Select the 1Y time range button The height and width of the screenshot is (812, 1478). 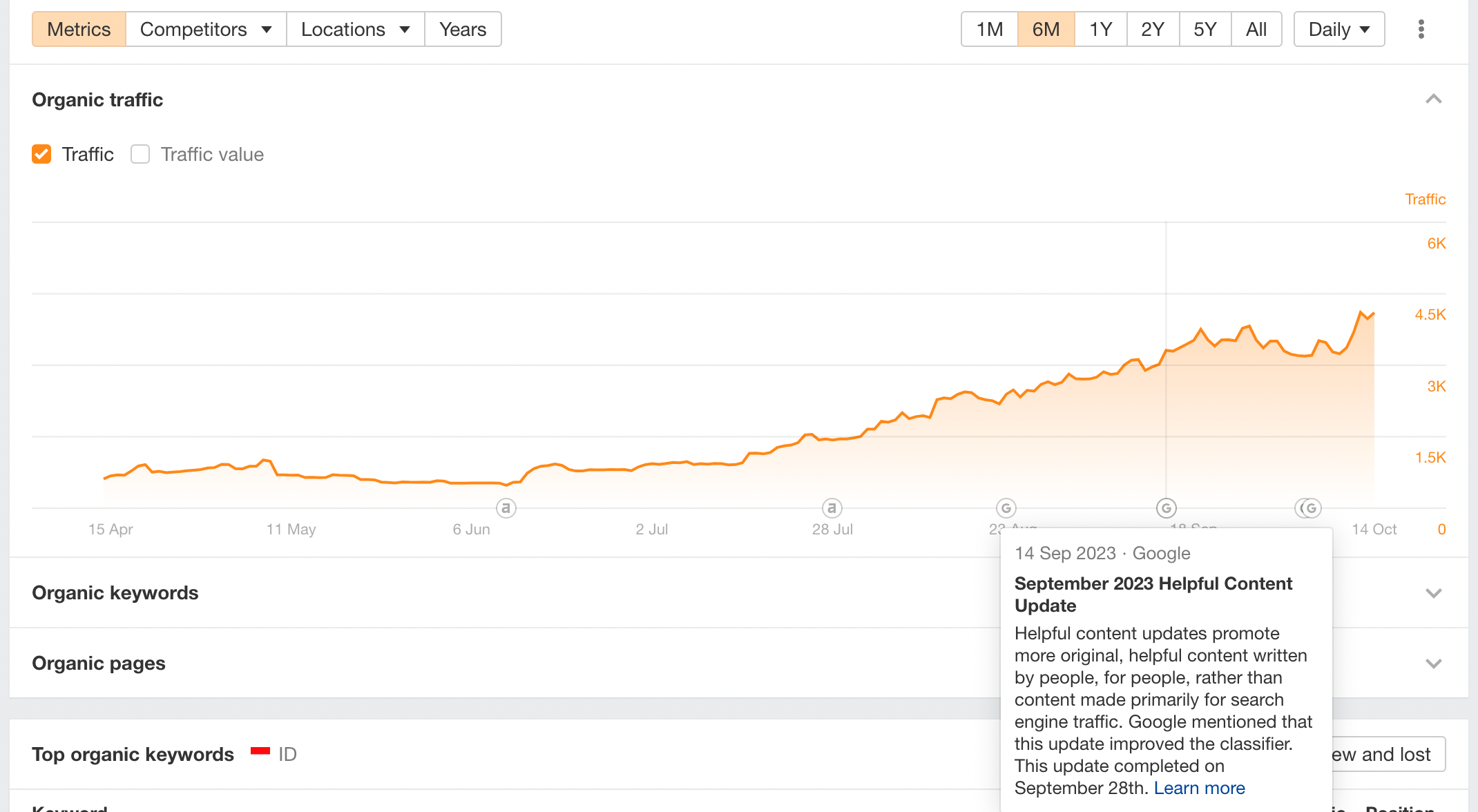pos(1101,29)
